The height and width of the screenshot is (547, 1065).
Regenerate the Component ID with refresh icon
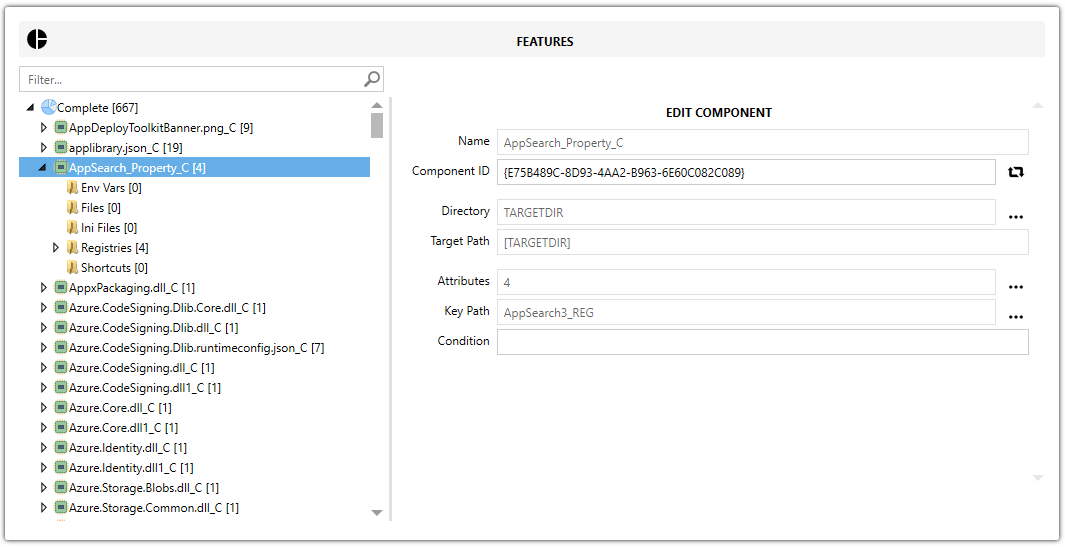1015,172
